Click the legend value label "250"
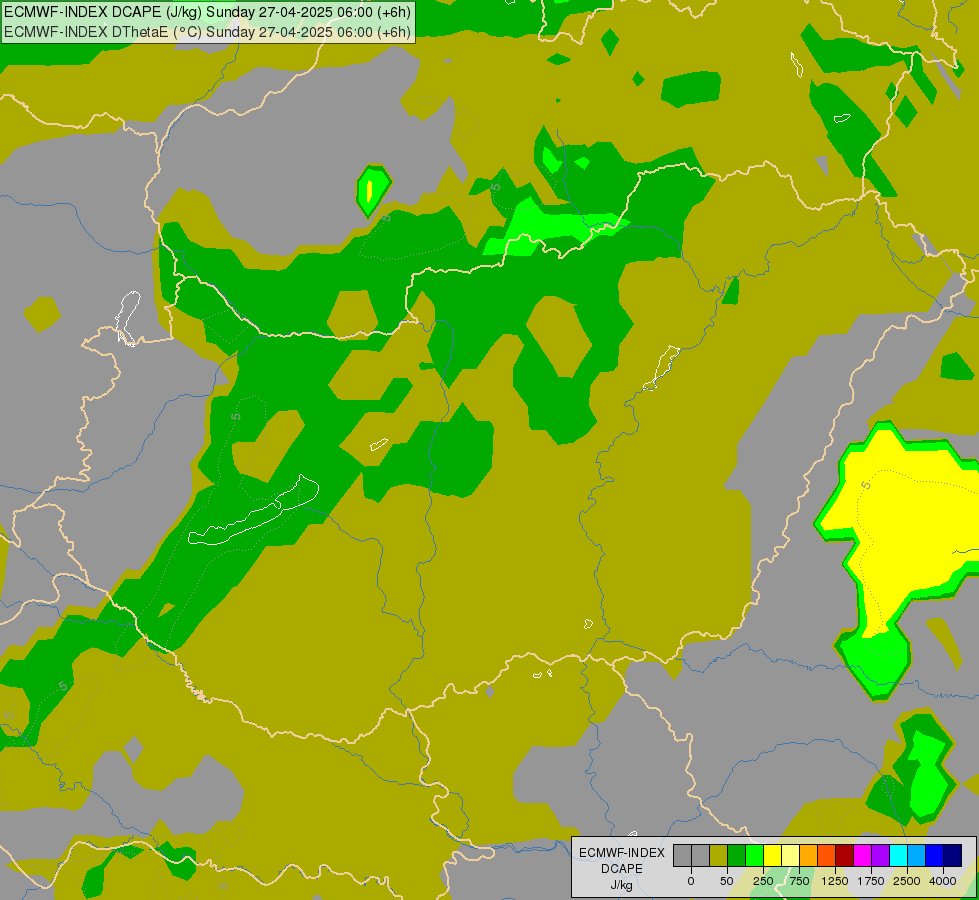The height and width of the screenshot is (900, 979). (763, 881)
